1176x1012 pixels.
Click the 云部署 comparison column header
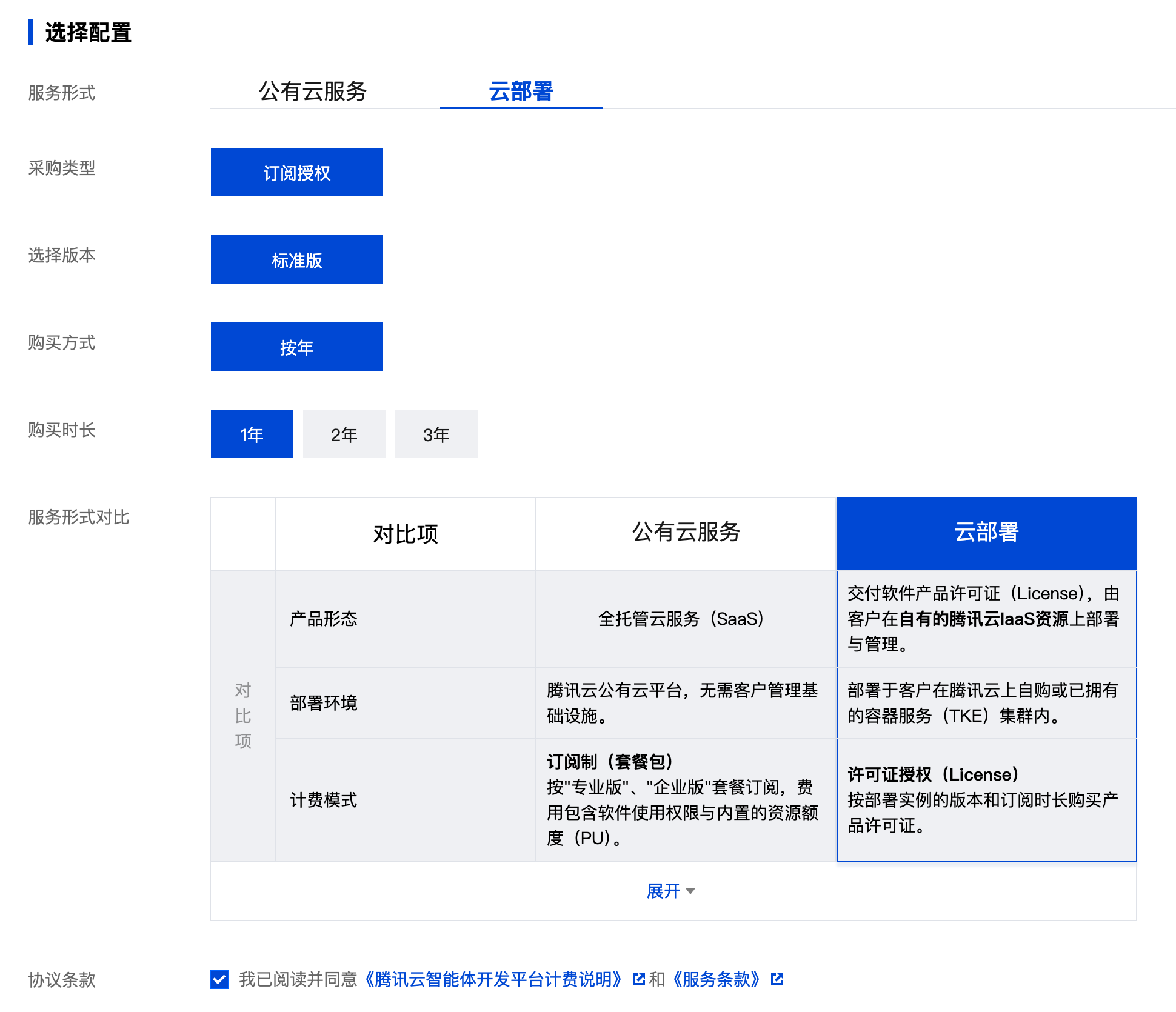coord(986,533)
